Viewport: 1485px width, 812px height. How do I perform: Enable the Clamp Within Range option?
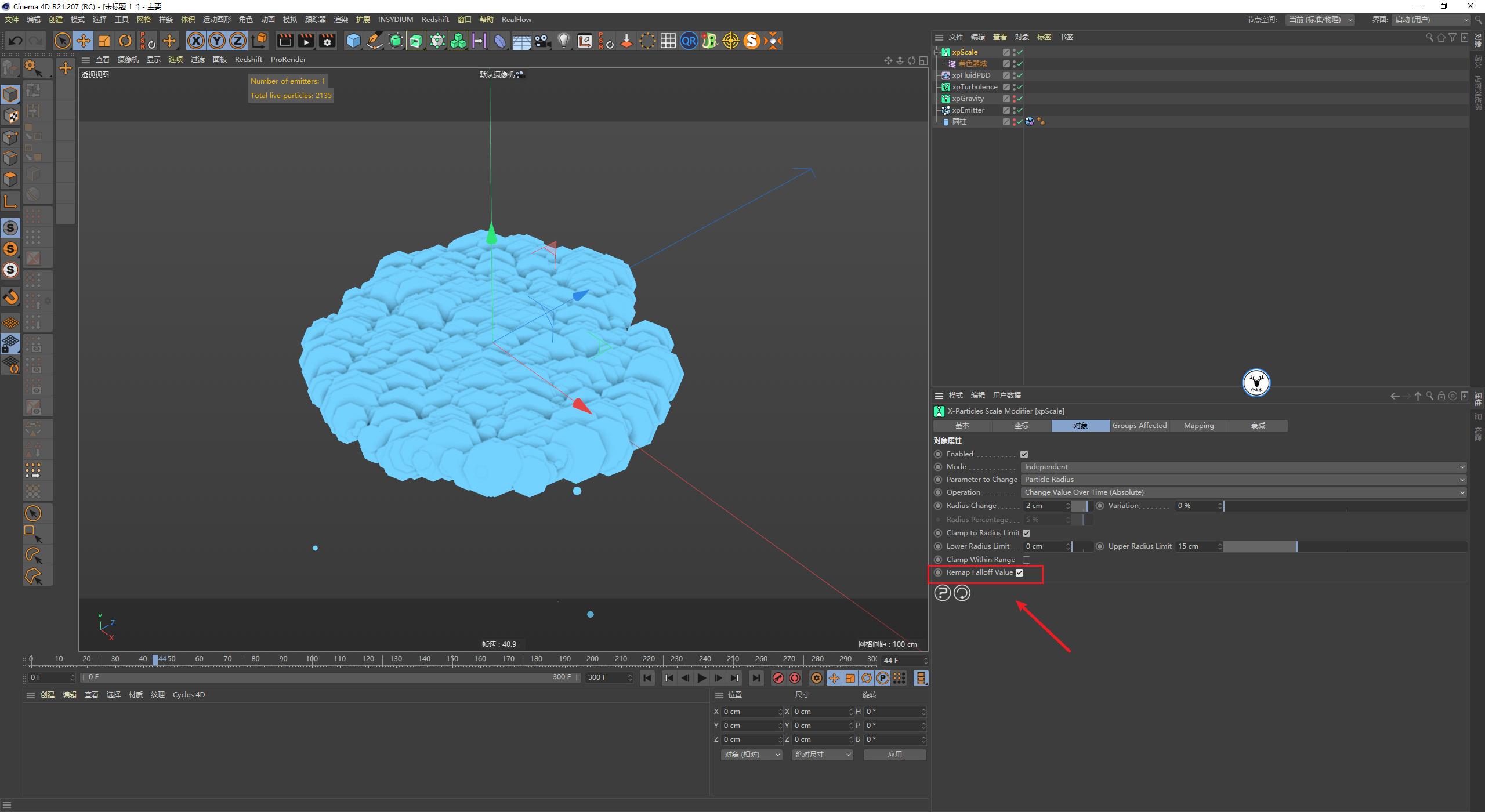(x=1027, y=560)
